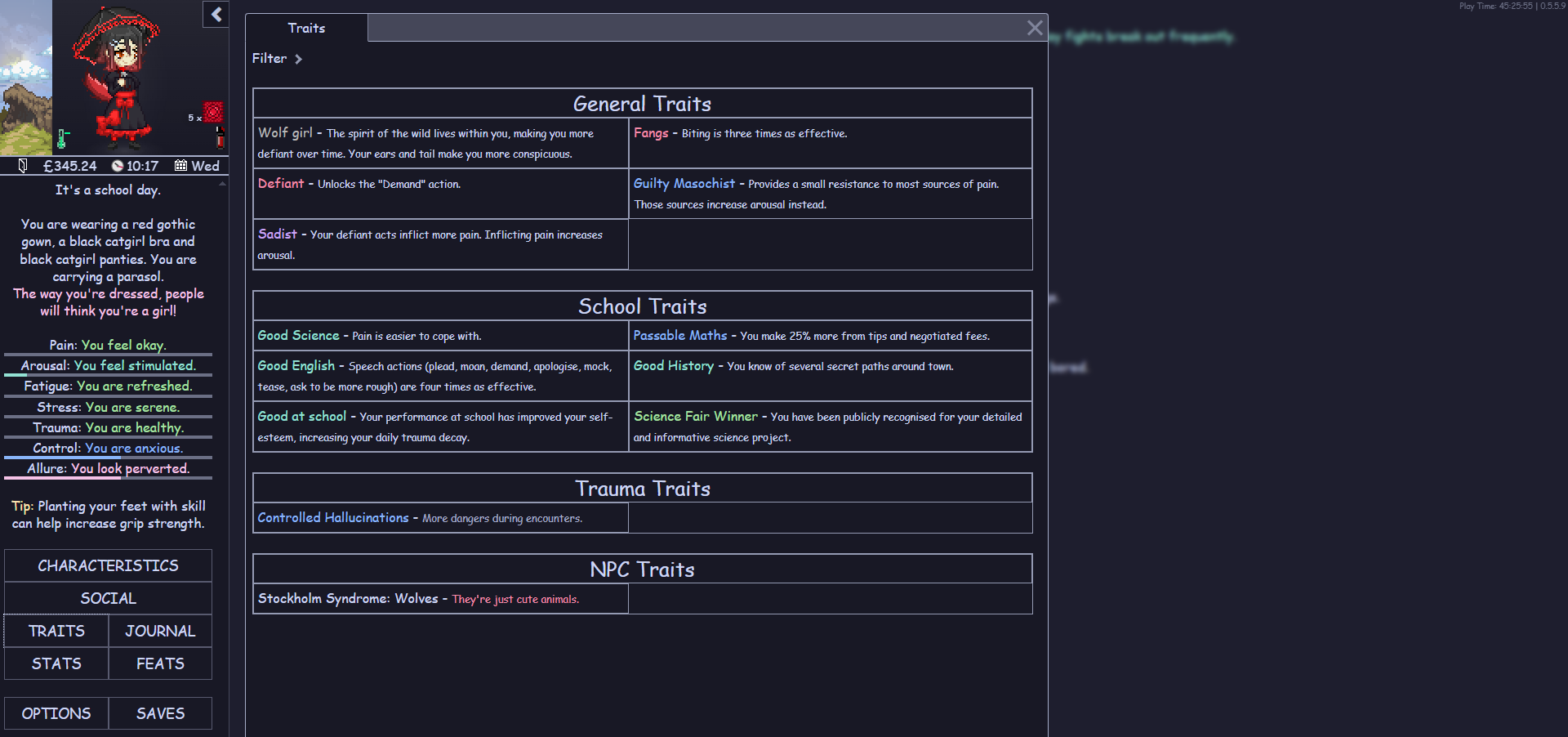Click the clock icon by 10:17
1568x737 pixels.
[118, 166]
